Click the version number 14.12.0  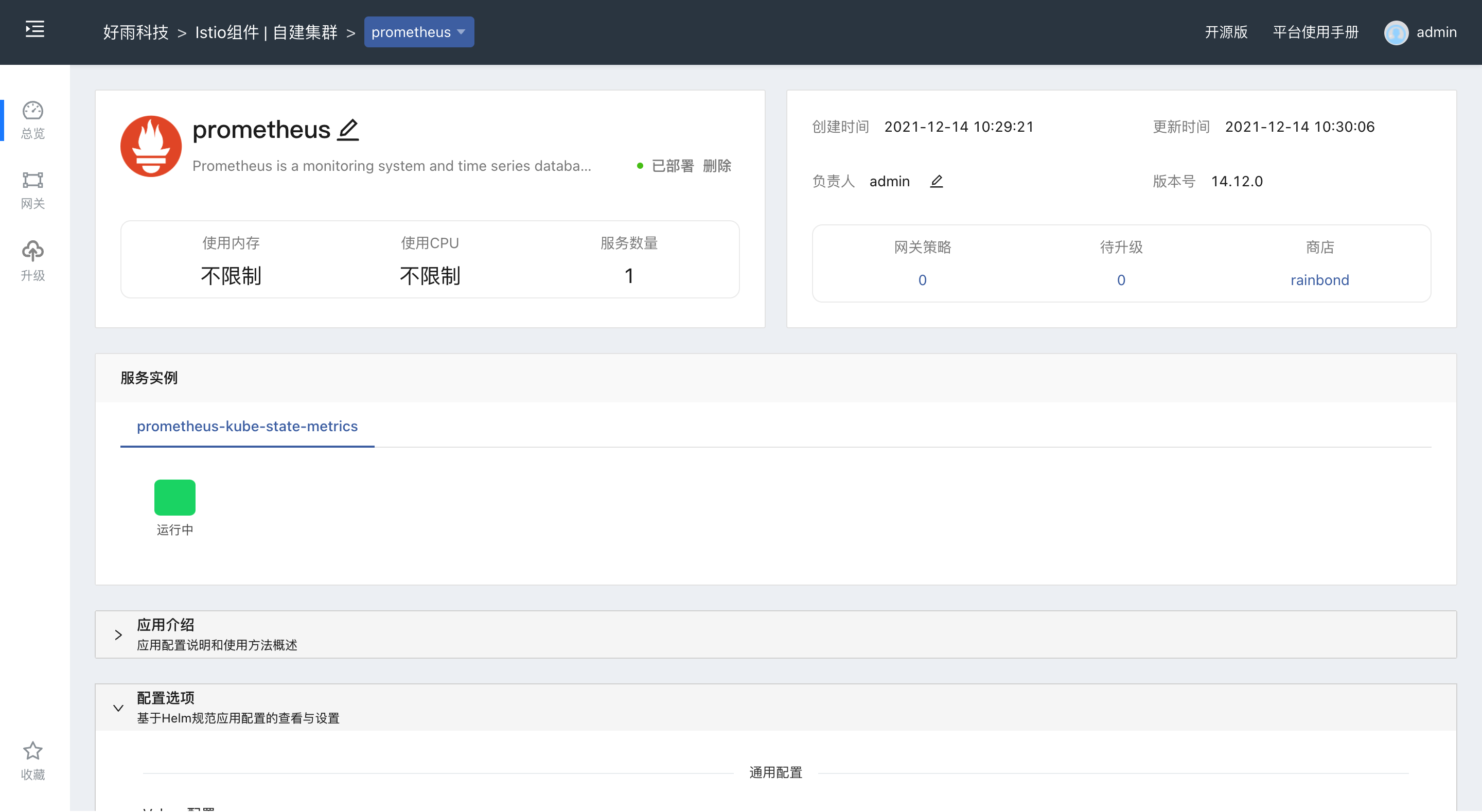[x=1237, y=181]
